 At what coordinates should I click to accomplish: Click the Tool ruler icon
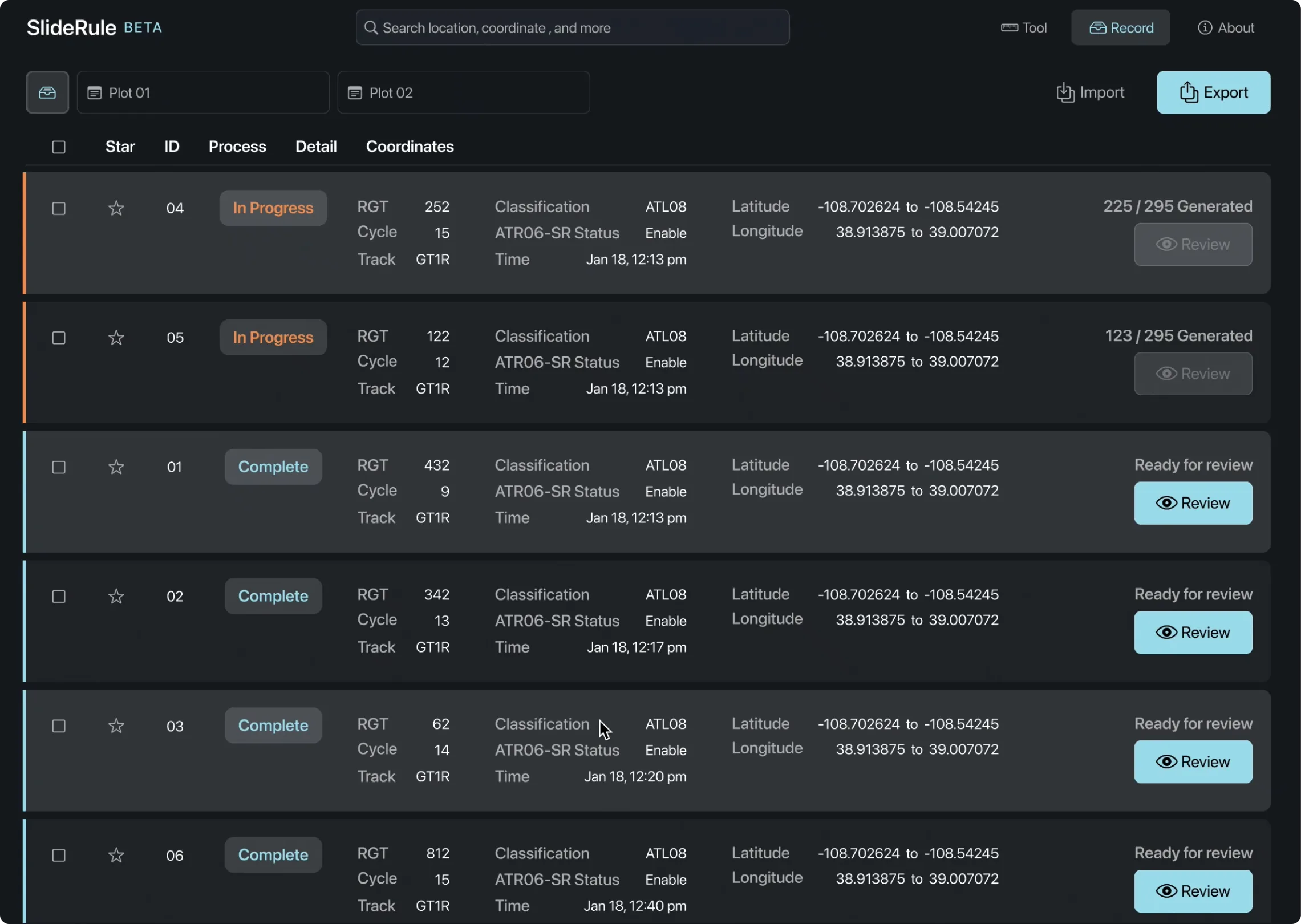tap(1009, 27)
